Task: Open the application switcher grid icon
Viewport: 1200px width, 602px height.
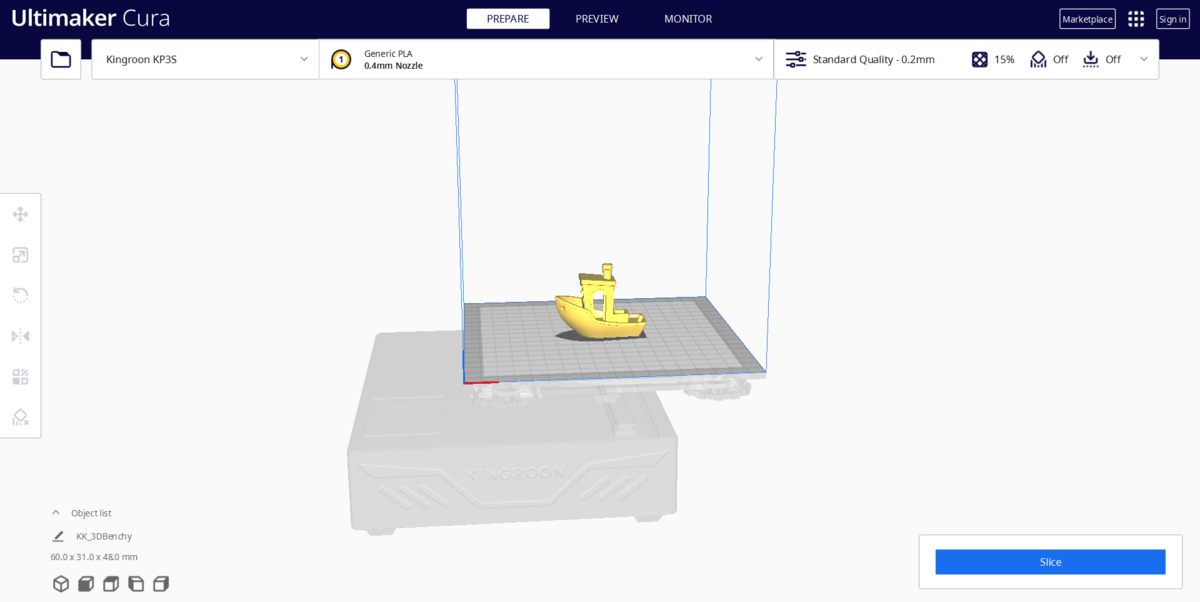Action: [1136, 19]
